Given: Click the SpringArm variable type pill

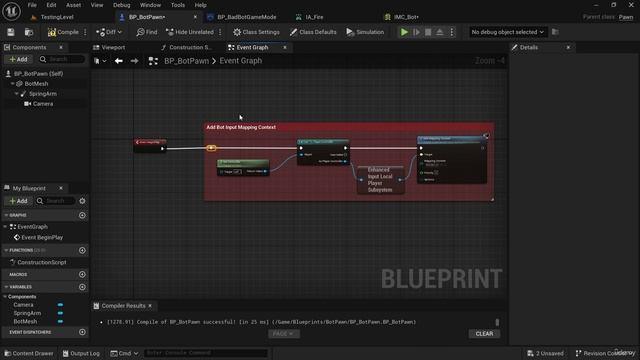Looking at the screenshot, I should pos(60,313).
